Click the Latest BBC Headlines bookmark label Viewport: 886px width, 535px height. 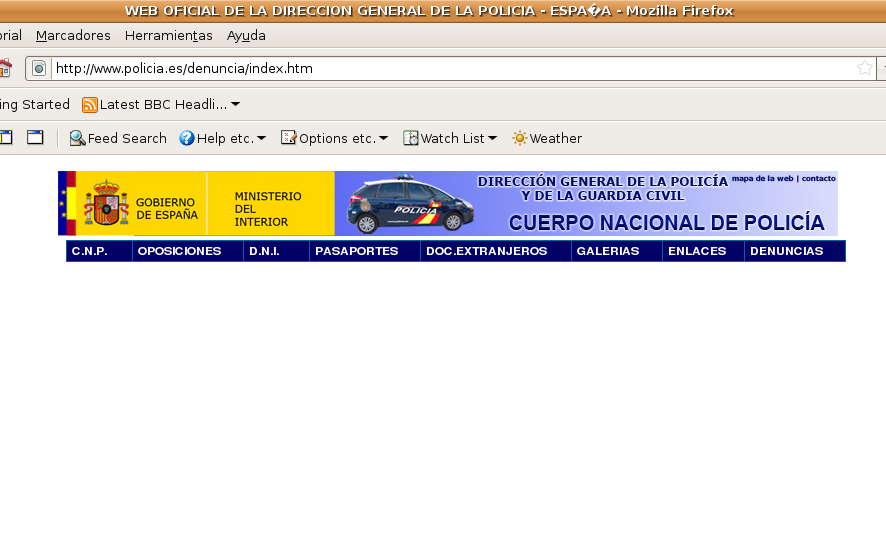[x=163, y=105]
